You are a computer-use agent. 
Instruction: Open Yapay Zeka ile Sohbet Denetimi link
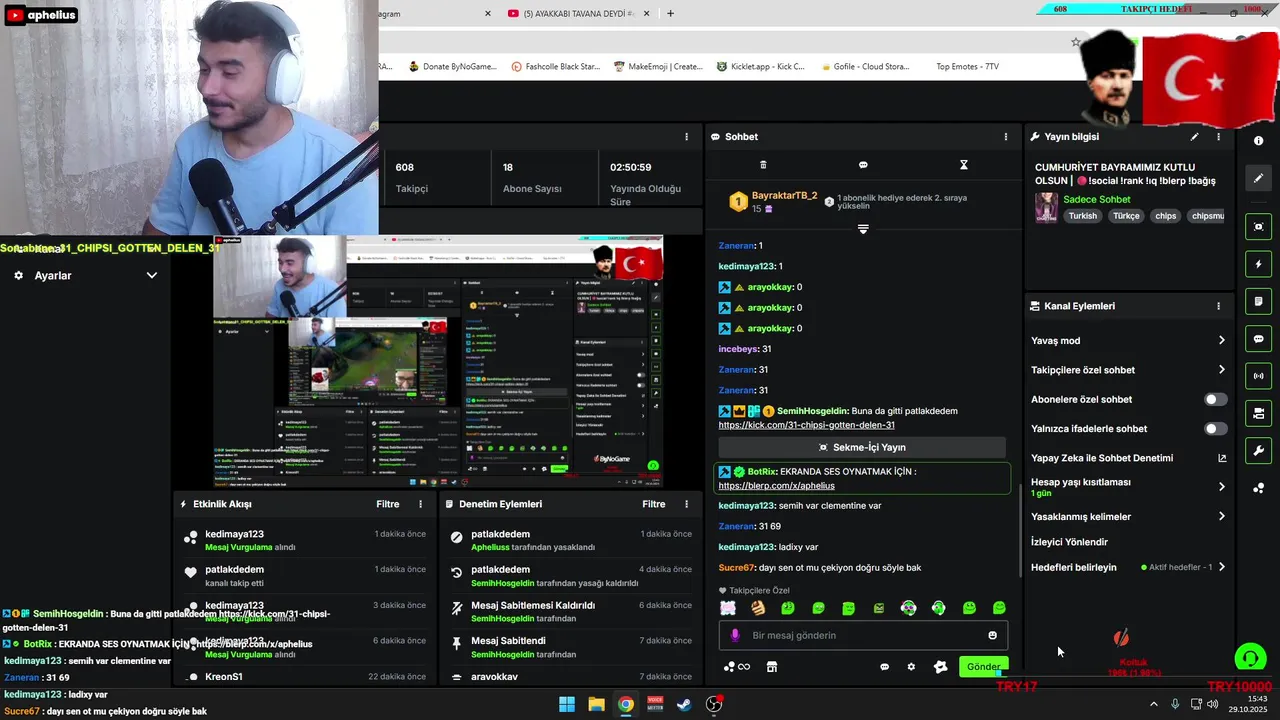1128,458
